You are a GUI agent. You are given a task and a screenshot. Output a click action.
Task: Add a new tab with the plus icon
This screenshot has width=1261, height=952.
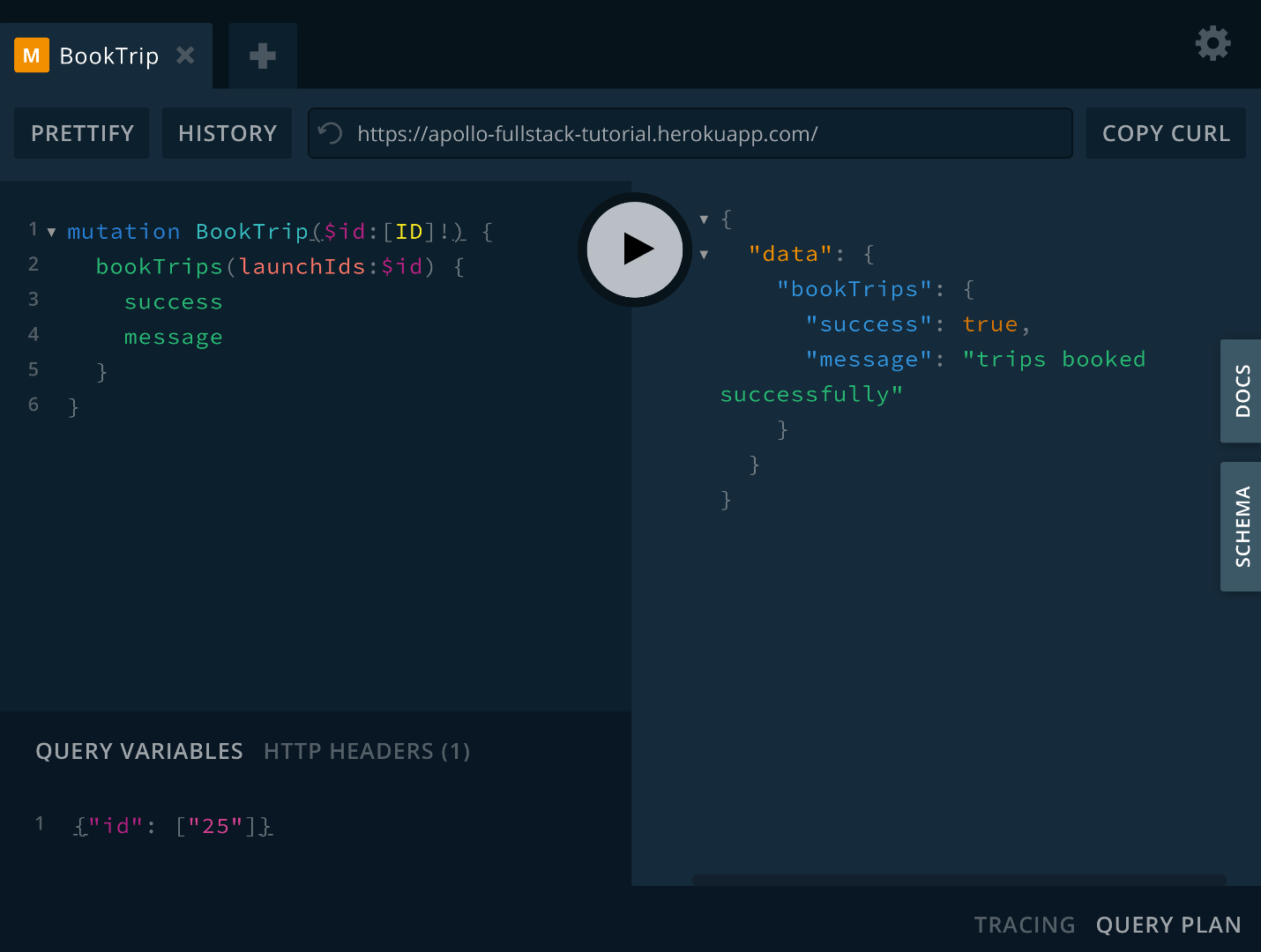pyautogui.click(x=263, y=56)
